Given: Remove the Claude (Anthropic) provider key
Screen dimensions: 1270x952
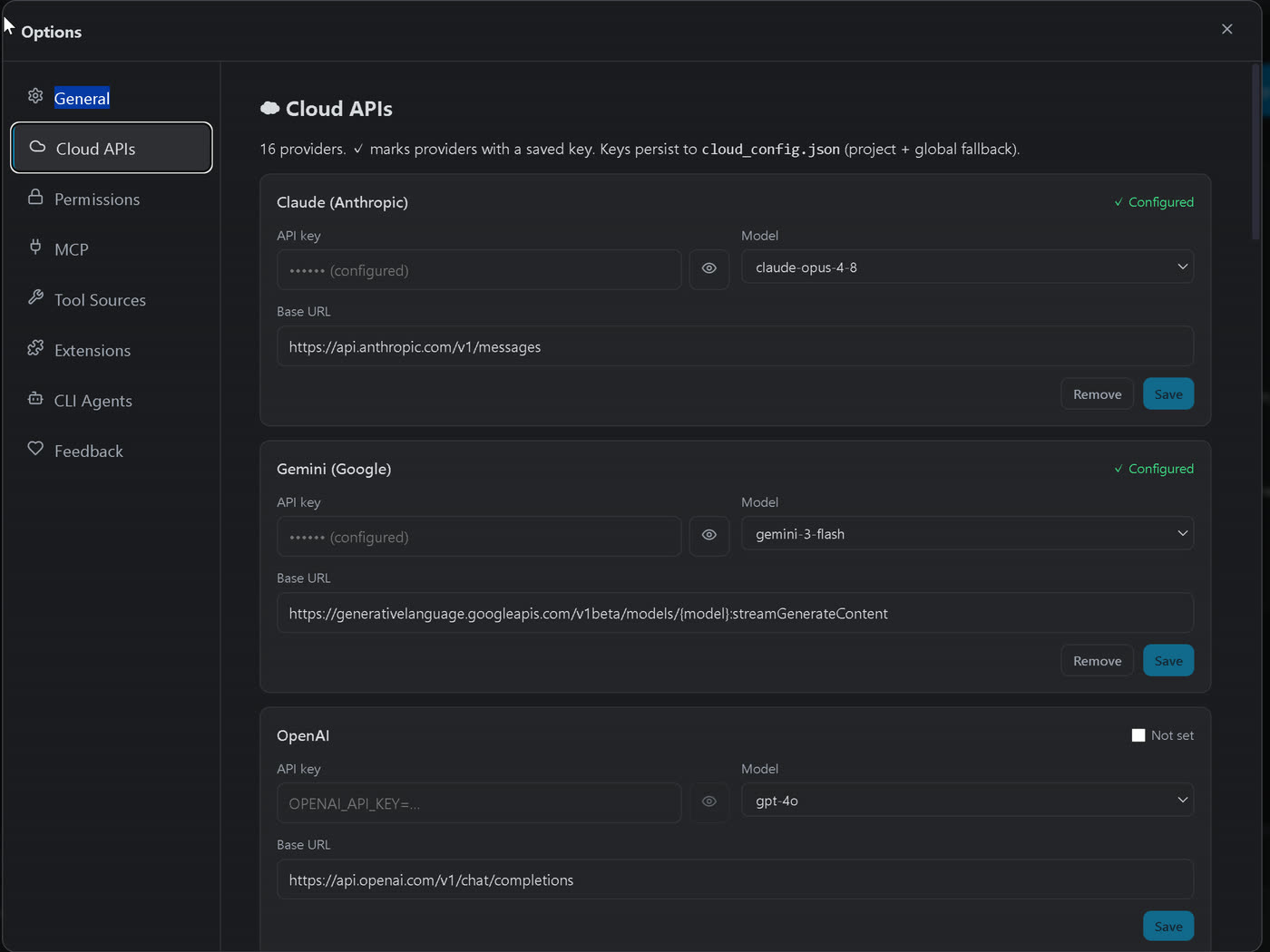Looking at the screenshot, I should 1097,394.
